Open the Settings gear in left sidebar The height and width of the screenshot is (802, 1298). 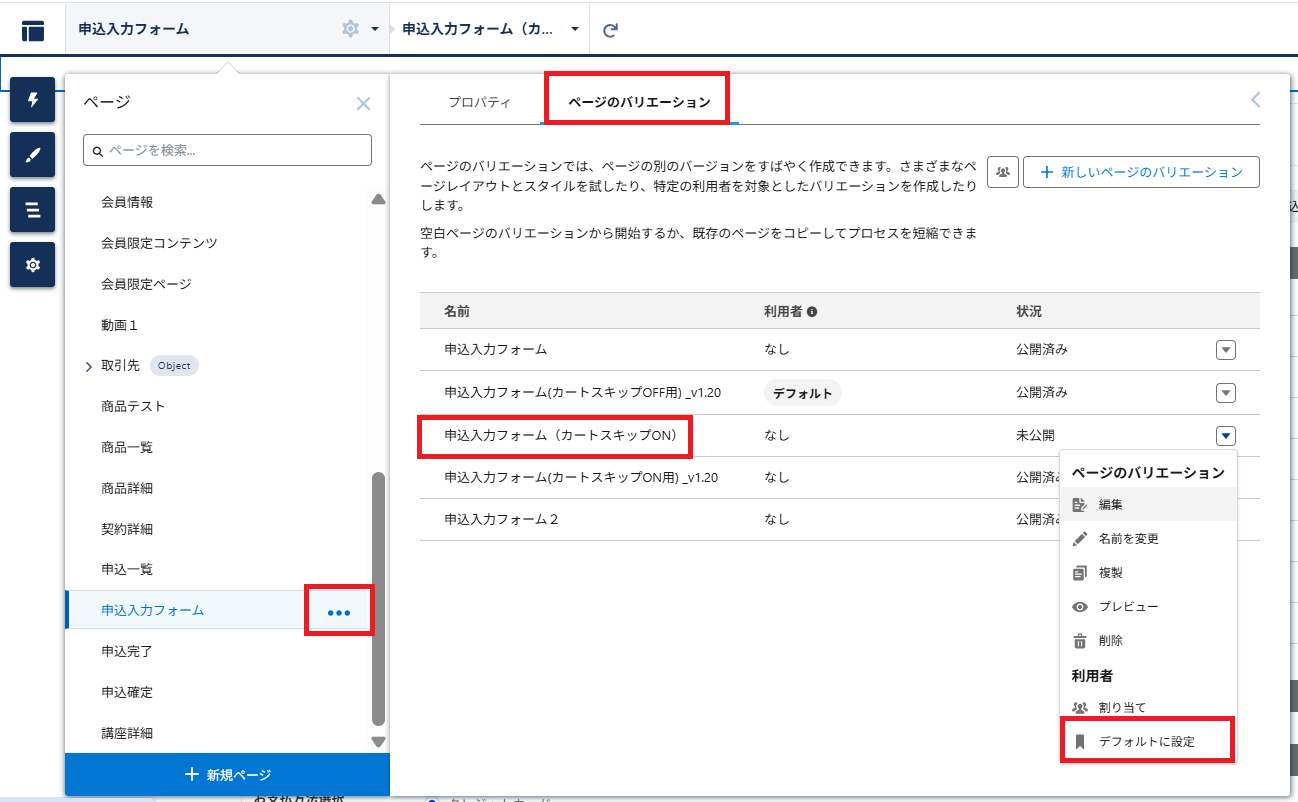(x=32, y=265)
